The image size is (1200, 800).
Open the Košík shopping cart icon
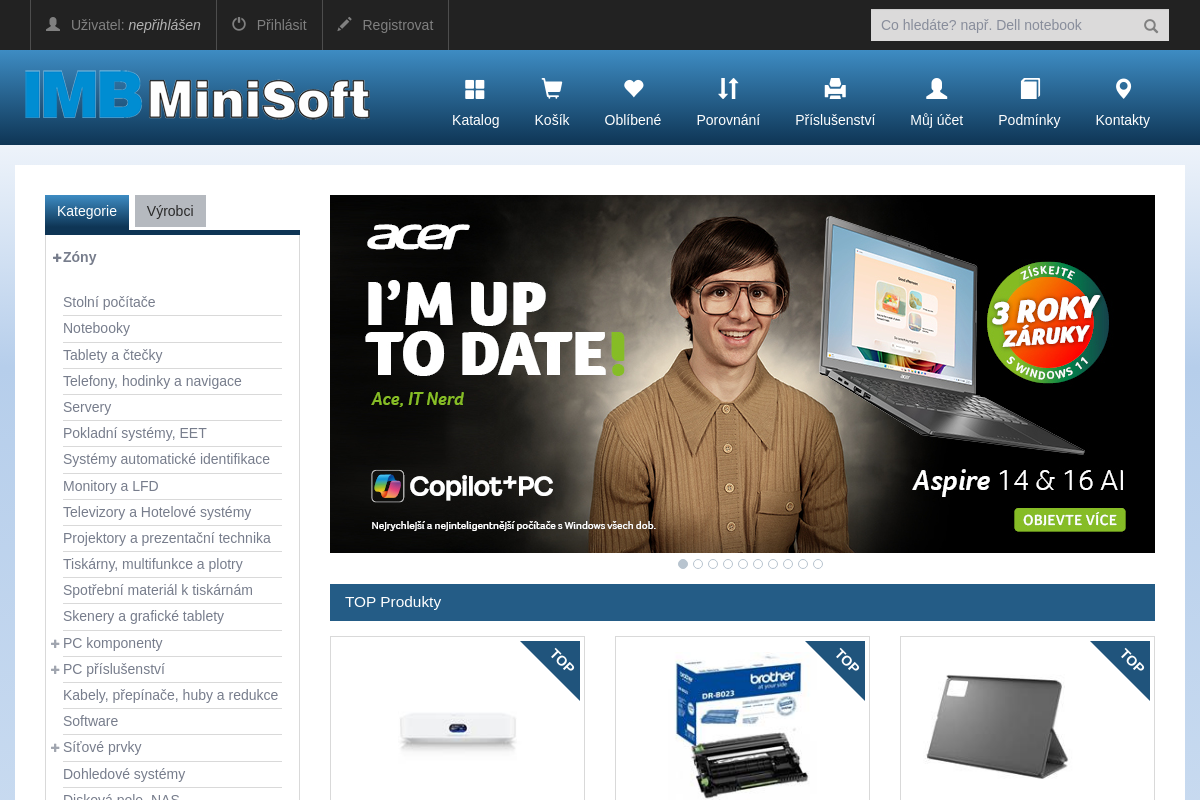coord(551,90)
